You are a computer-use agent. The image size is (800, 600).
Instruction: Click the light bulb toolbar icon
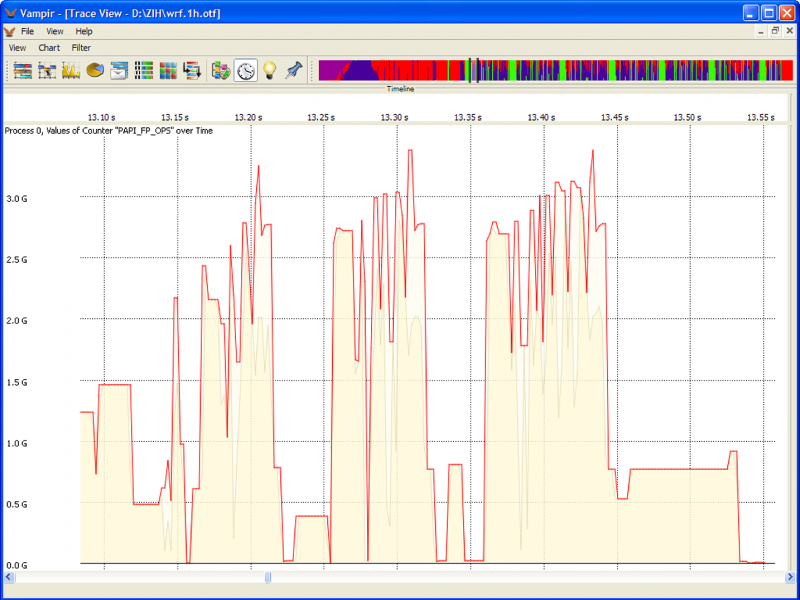tap(269, 70)
